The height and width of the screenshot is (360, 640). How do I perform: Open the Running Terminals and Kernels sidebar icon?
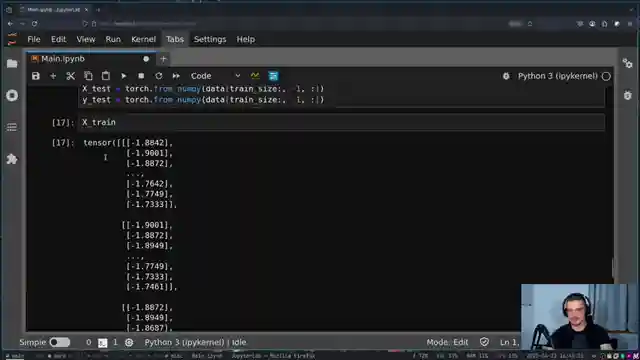tap(12, 96)
